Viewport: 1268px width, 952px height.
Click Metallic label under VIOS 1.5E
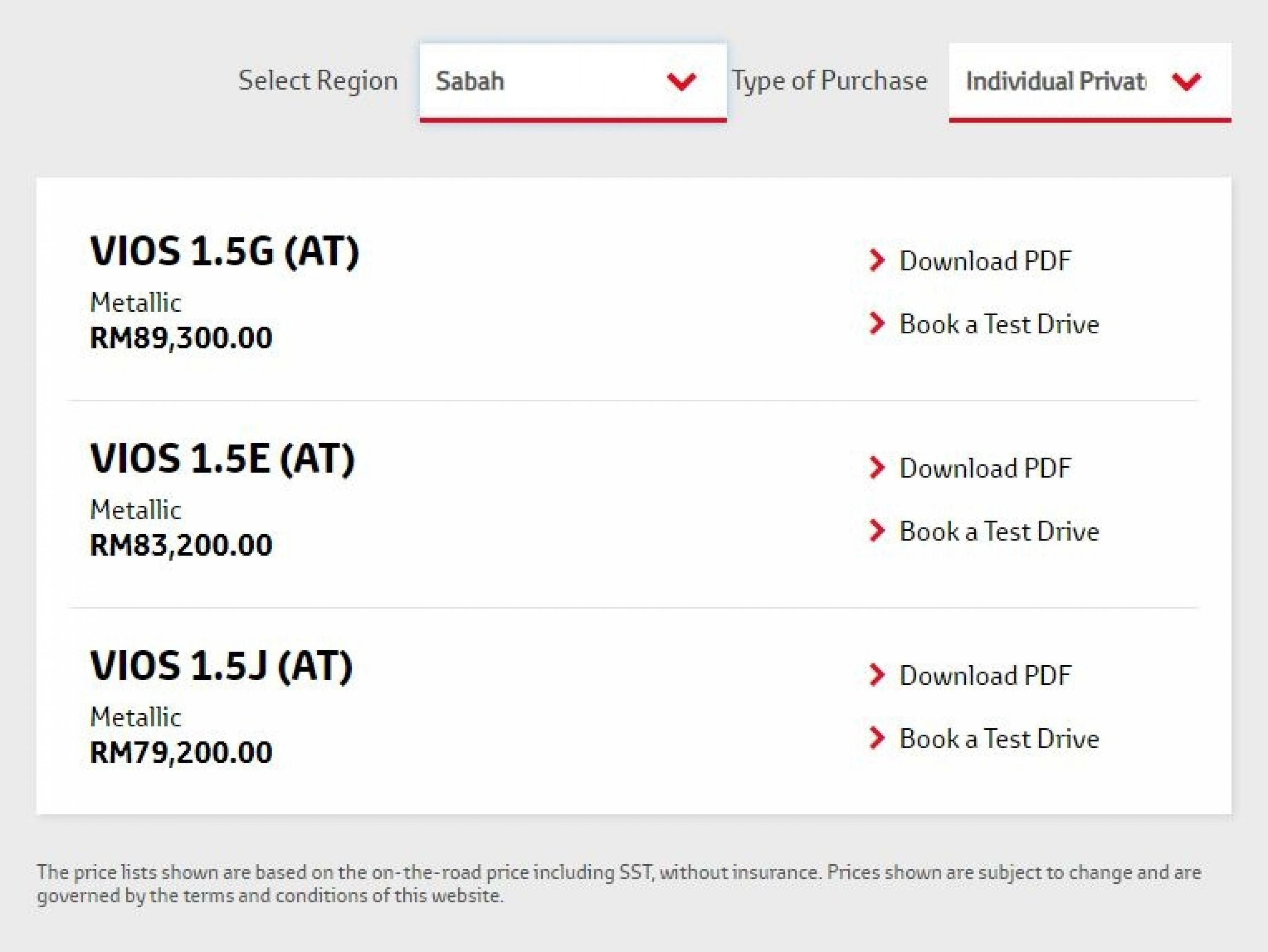pyautogui.click(x=136, y=510)
